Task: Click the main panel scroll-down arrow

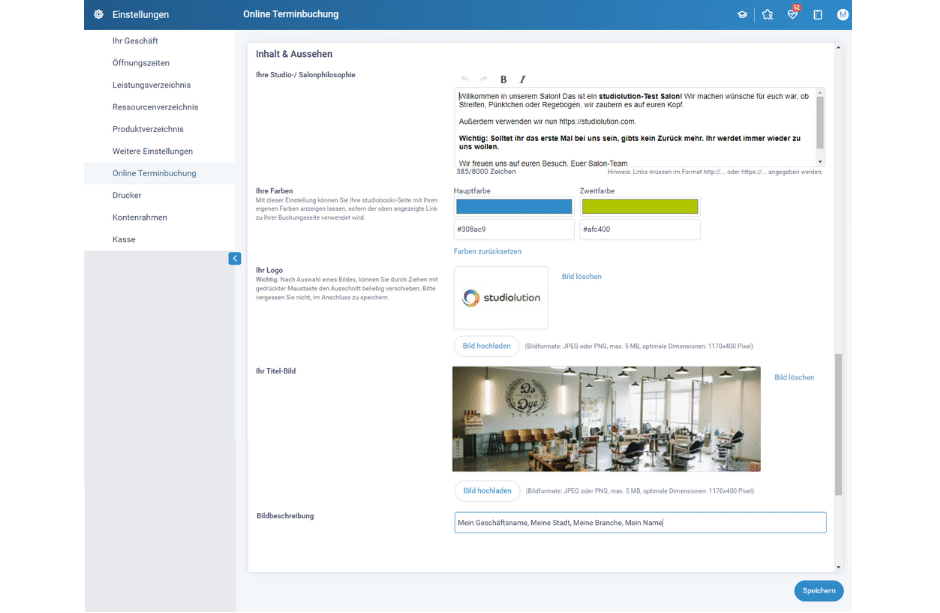Action: pos(838,567)
